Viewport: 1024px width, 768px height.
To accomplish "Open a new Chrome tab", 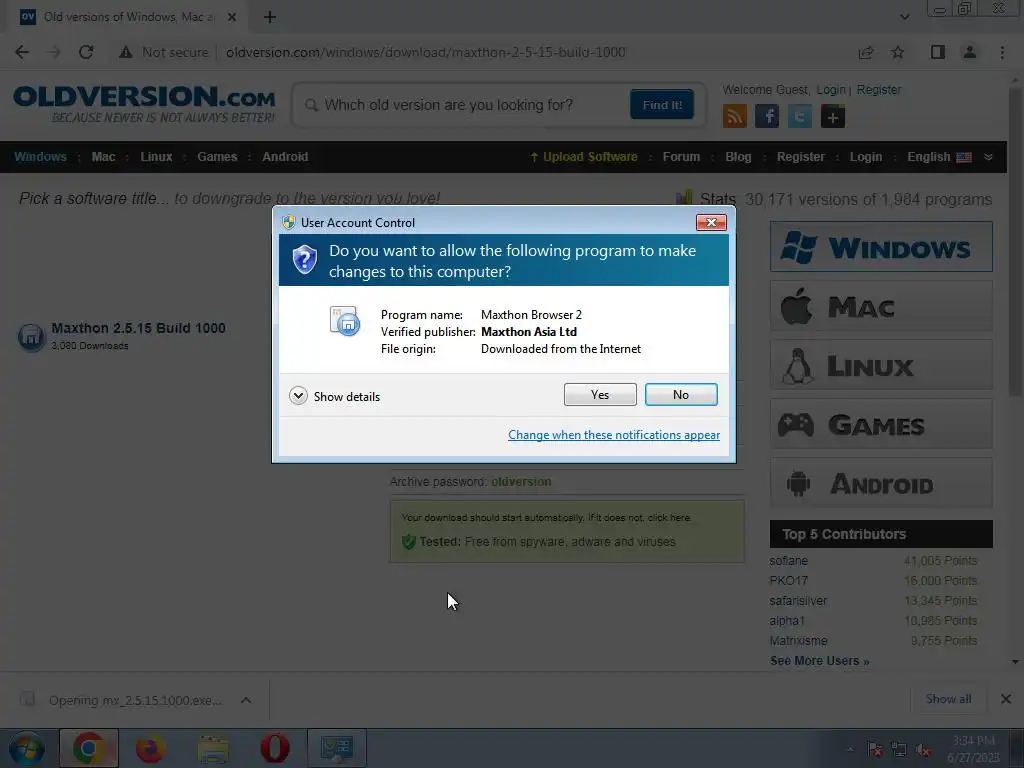I will point(270,17).
